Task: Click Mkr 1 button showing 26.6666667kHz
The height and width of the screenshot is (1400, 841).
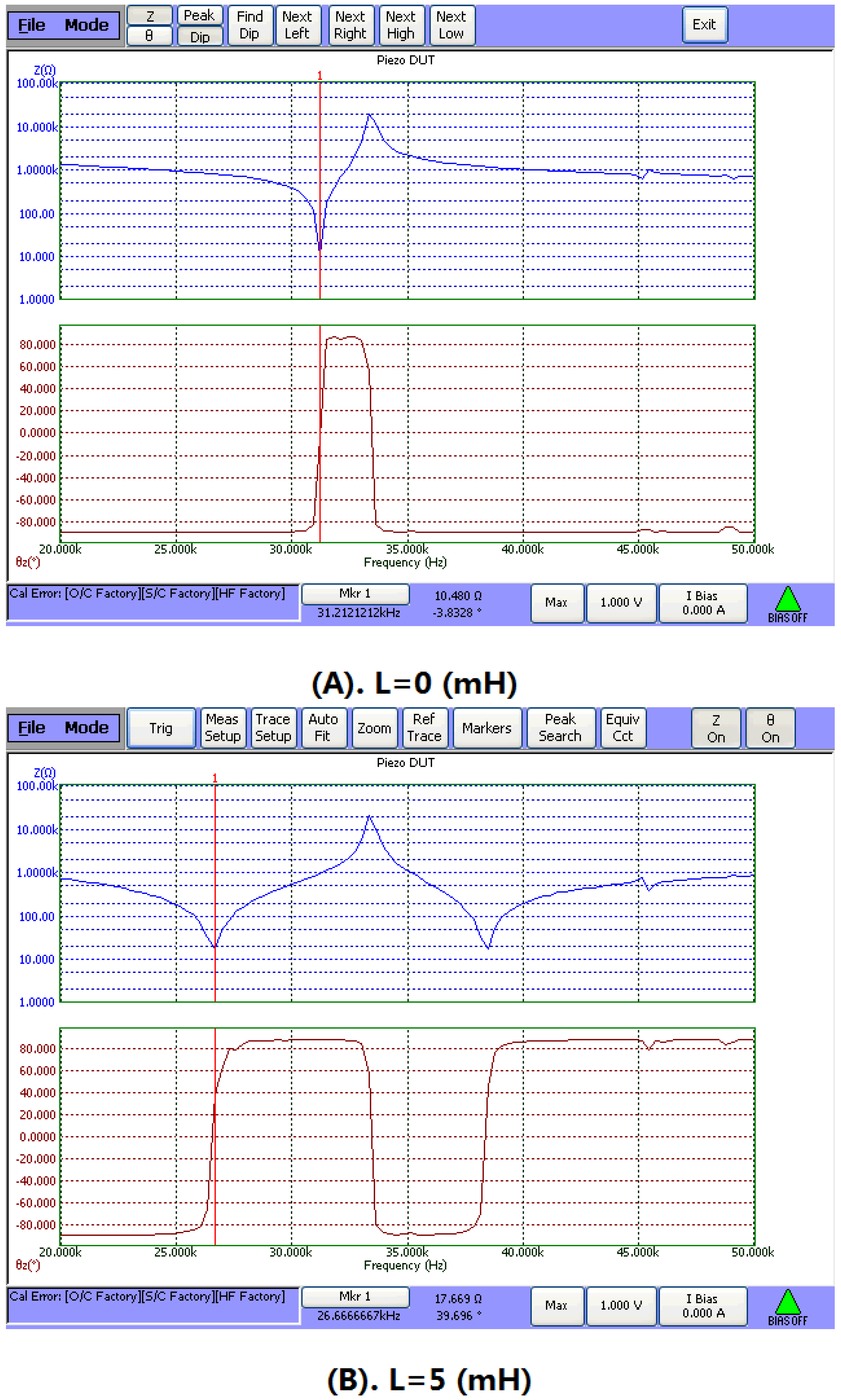Action: [x=355, y=1297]
